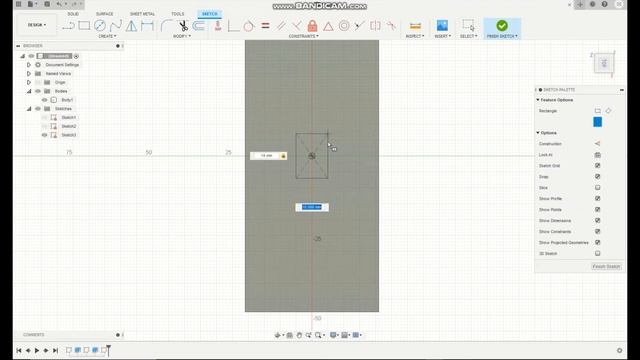Apply Collinear constraint
This screenshot has height=360, width=640.
pos(359,26)
